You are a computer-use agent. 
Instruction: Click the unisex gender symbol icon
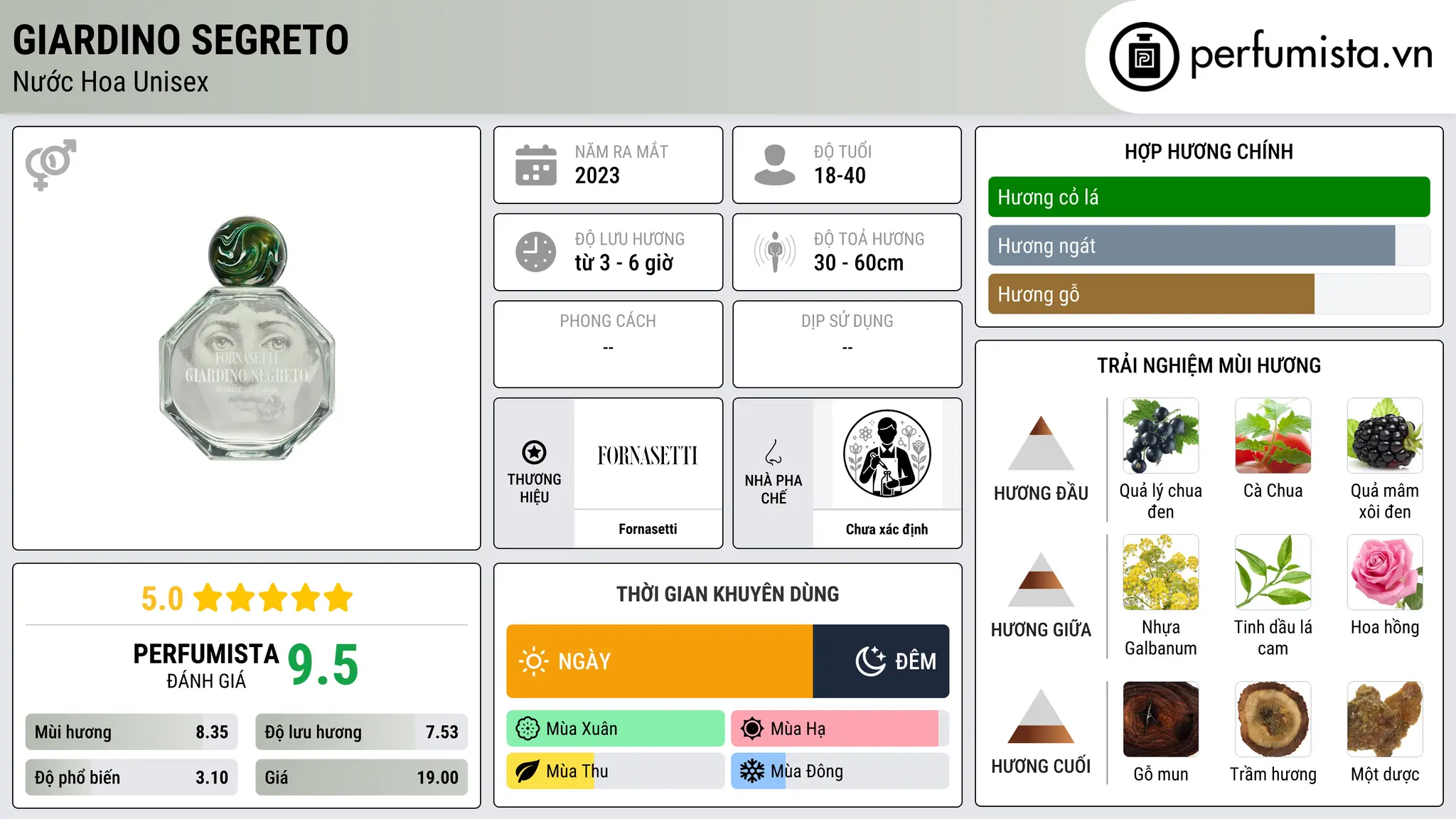coord(50,165)
